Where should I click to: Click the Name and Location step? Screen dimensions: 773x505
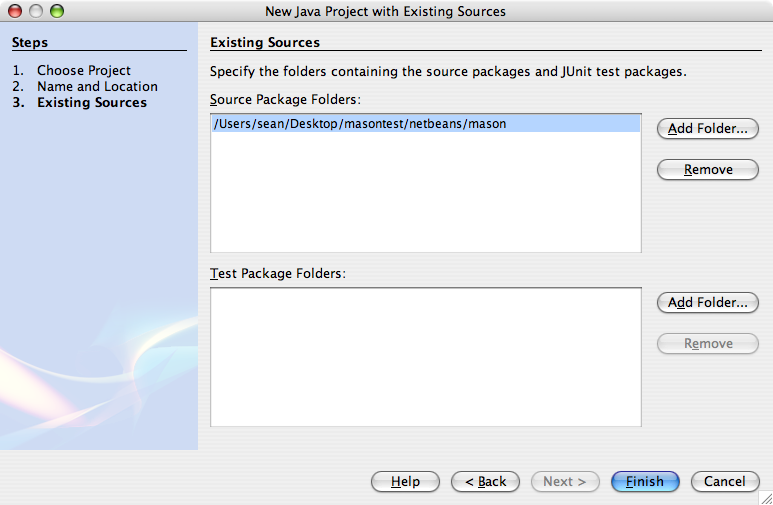click(x=97, y=87)
